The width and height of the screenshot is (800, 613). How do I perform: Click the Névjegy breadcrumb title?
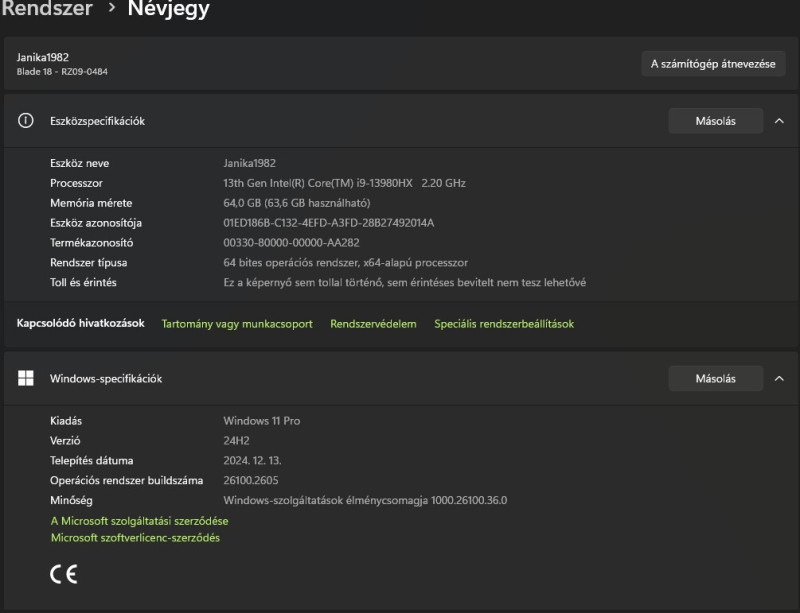point(168,9)
